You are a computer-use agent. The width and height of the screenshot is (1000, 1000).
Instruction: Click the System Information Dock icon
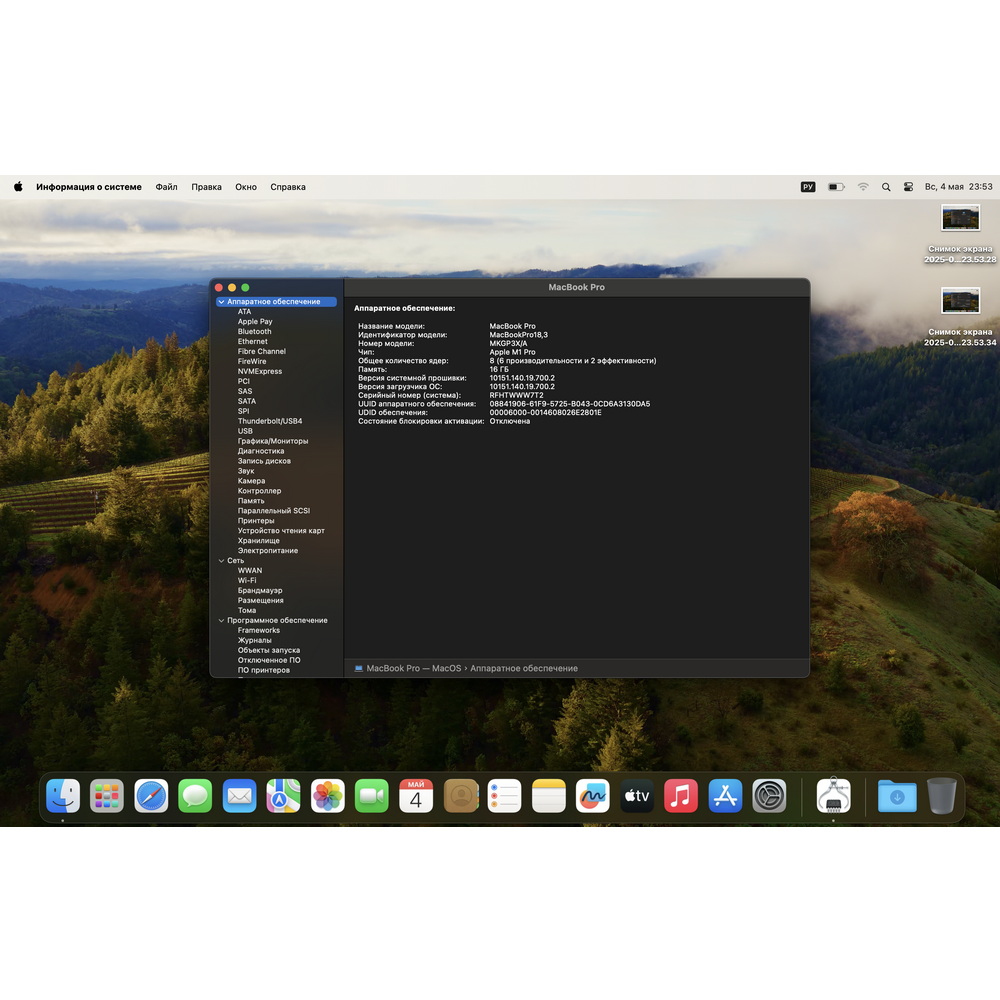coord(834,796)
